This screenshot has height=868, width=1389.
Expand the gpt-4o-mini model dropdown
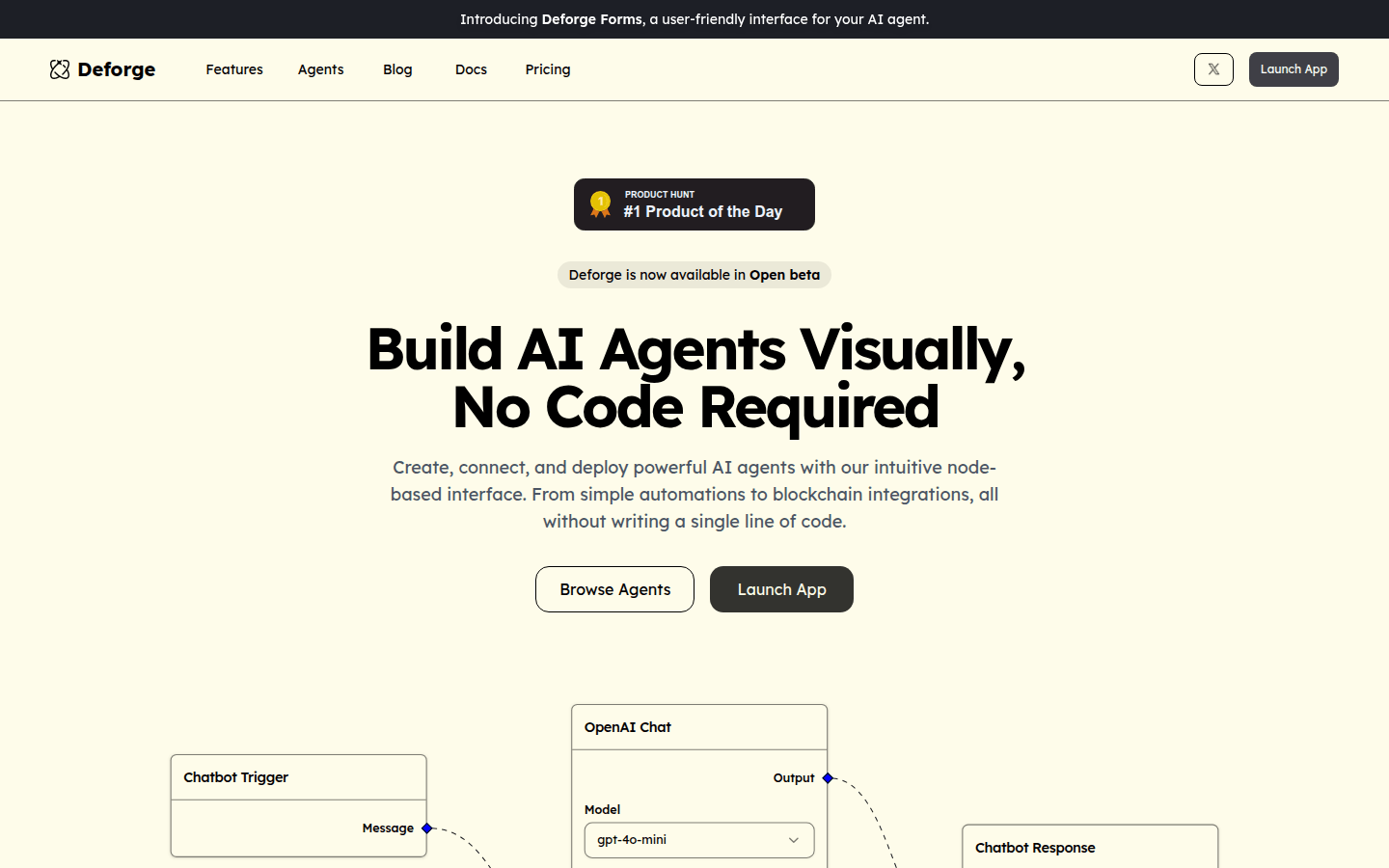698,840
